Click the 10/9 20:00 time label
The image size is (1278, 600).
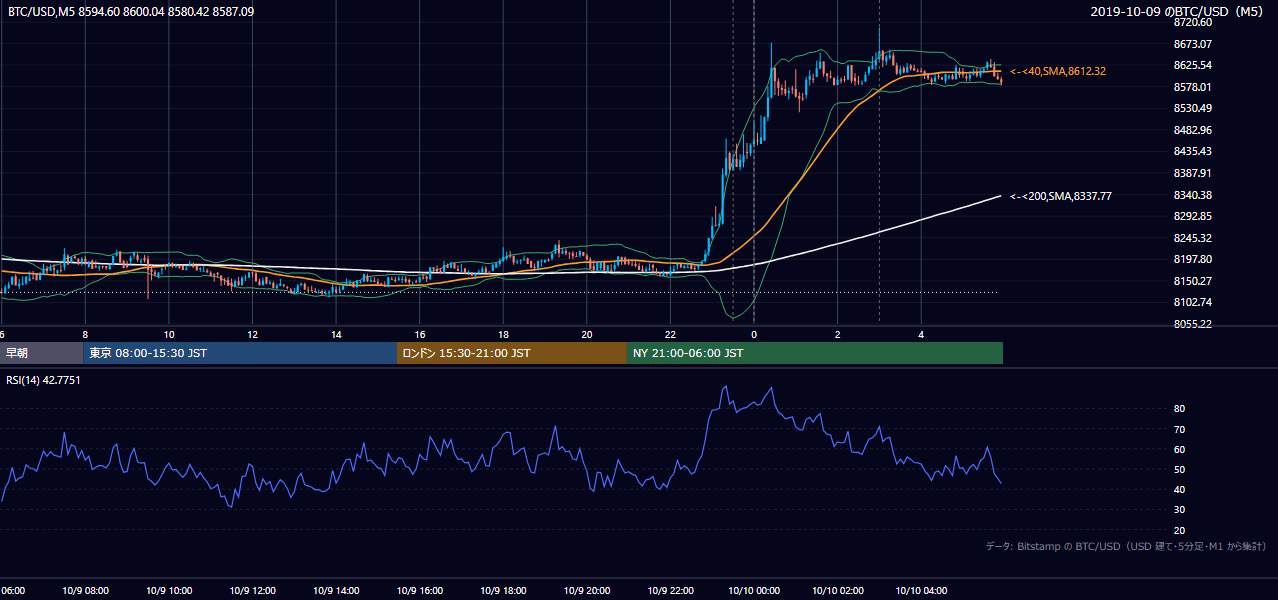point(587,591)
